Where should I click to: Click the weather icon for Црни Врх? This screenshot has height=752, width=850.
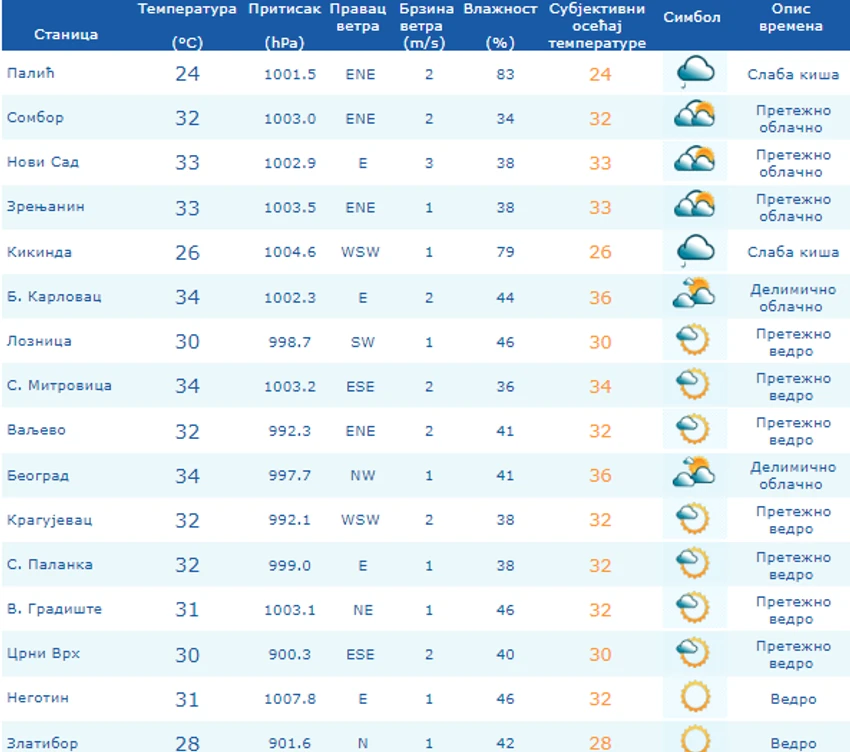693,652
